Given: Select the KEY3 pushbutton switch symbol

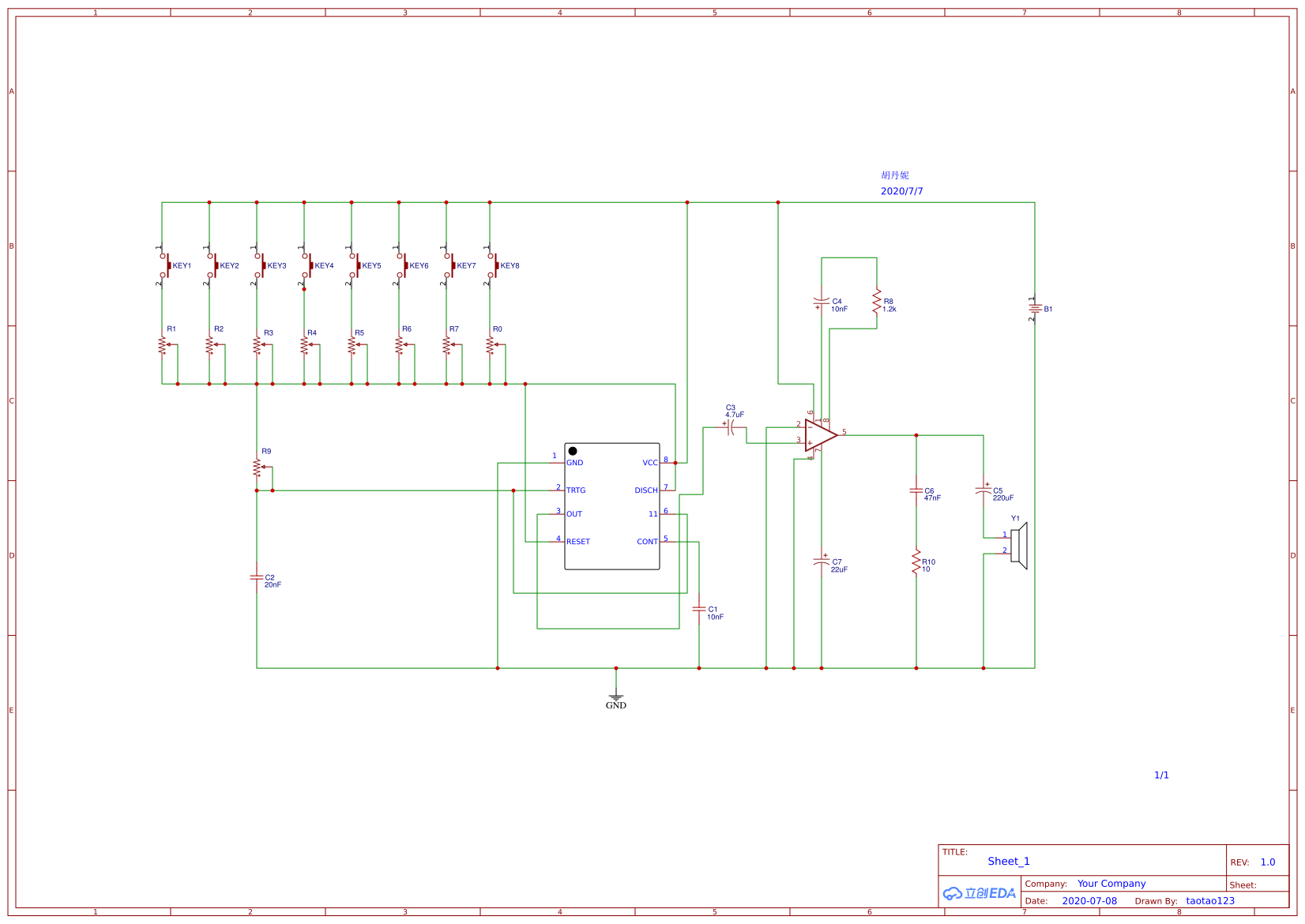Looking at the screenshot, I should 259,265.
